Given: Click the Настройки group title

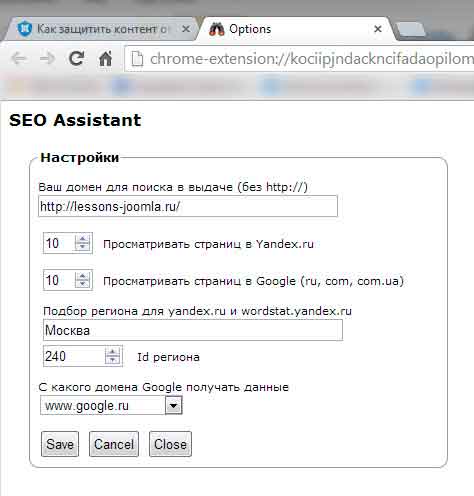Looking at the screenshot, I should [80, 157].
